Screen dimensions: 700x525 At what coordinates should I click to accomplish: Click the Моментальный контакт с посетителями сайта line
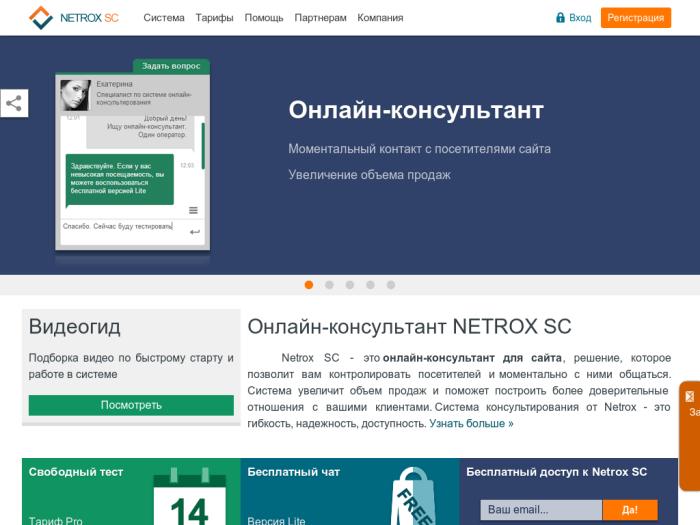pyautogui.click(x=420, y=149)
